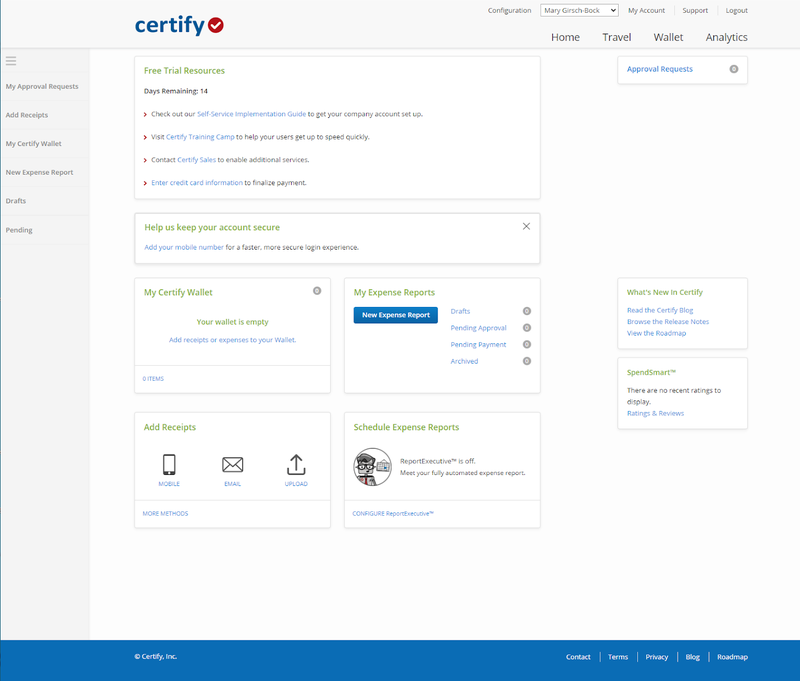Browse the Release Notes link
The width and height of the screenshot is (800, 681).
(668, 322)
